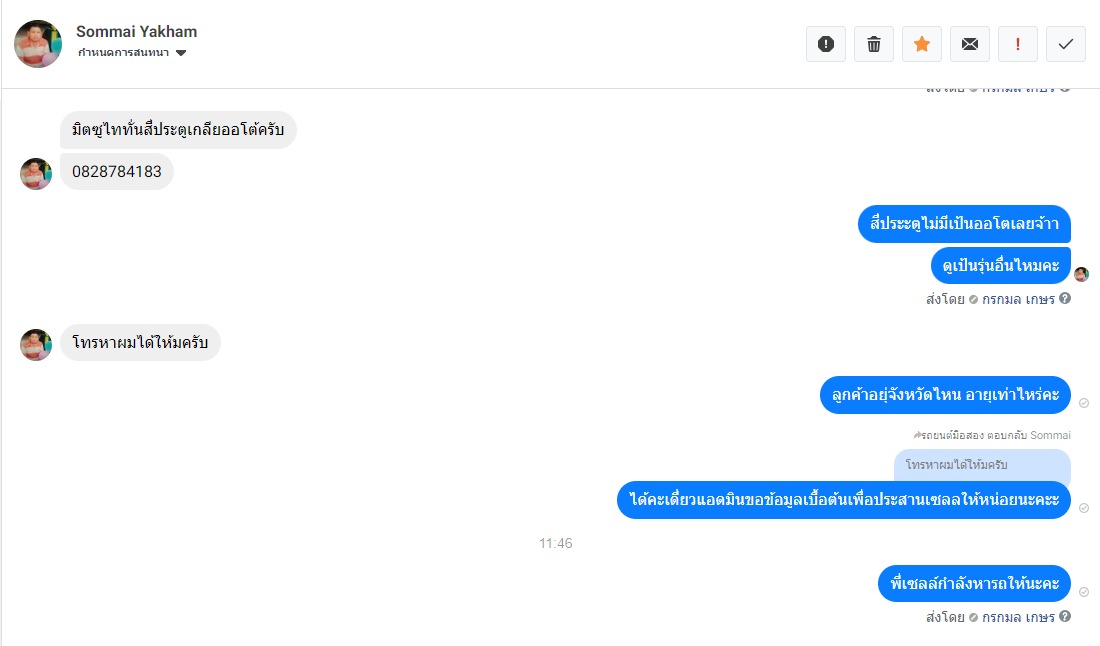Flag conversation with the red exclamation icon
Viewport: 1100px width, 646px height.
point(1017,44)
